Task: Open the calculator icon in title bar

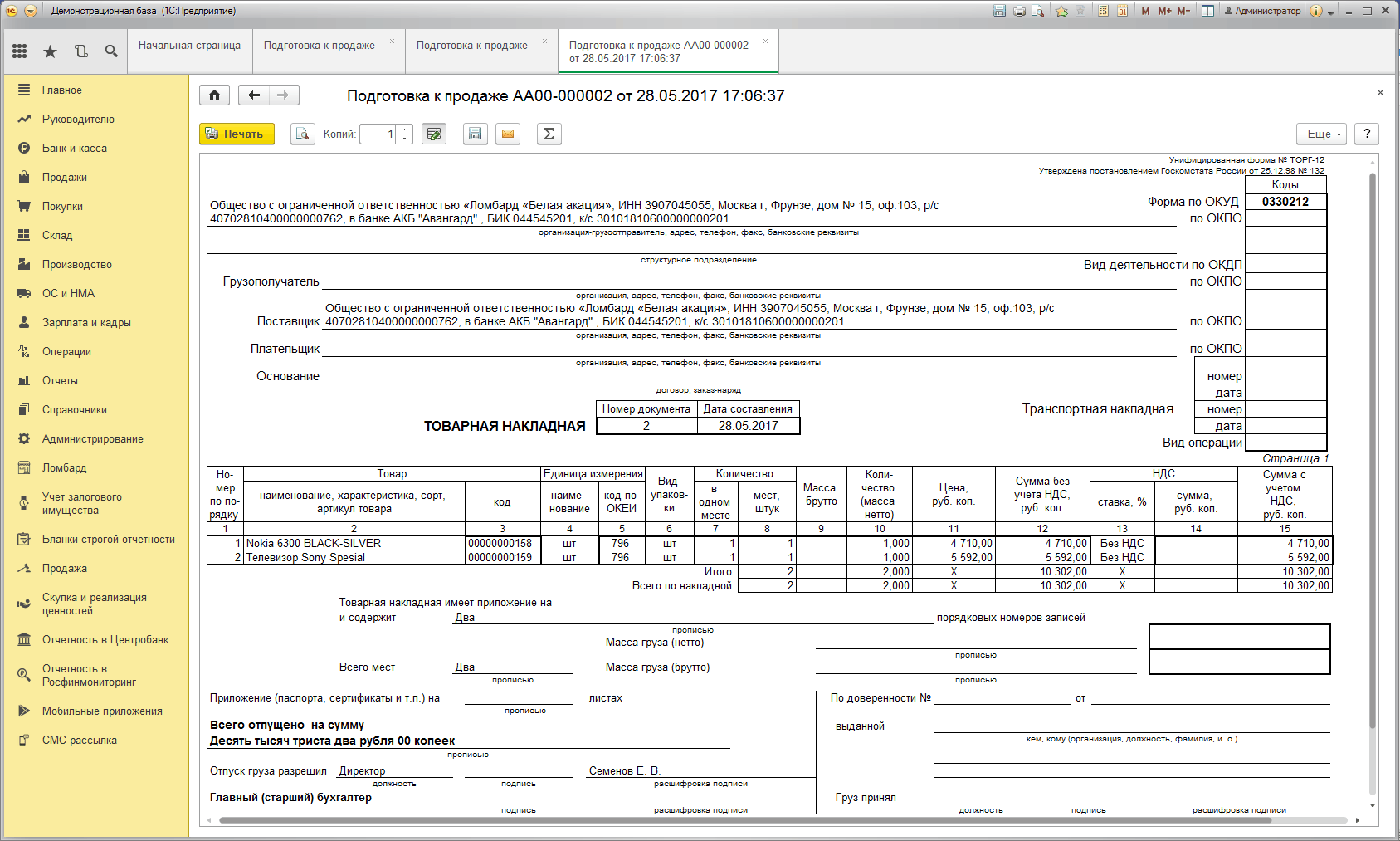Action: tap(1103, 11)
